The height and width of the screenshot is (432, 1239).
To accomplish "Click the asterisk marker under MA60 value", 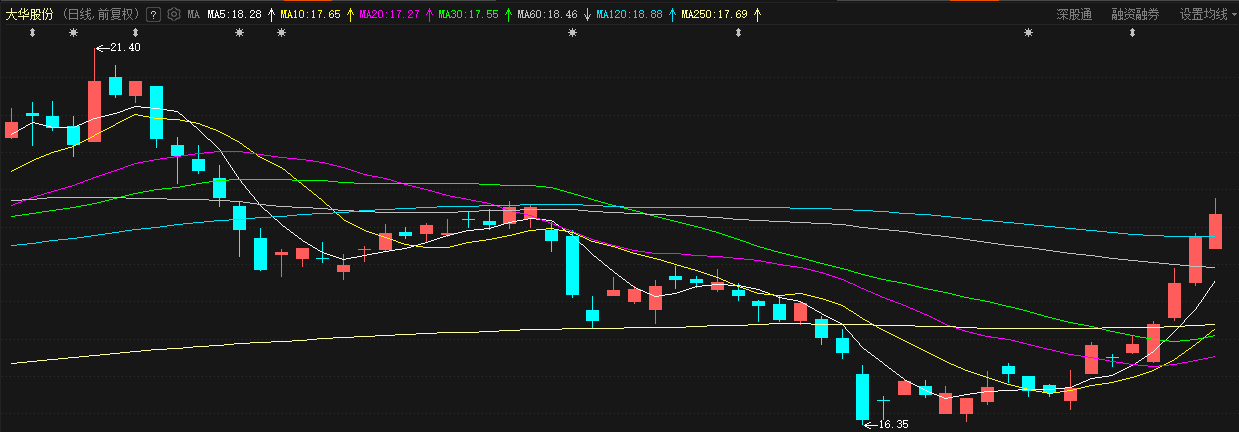I will click(x=572, y=34).
